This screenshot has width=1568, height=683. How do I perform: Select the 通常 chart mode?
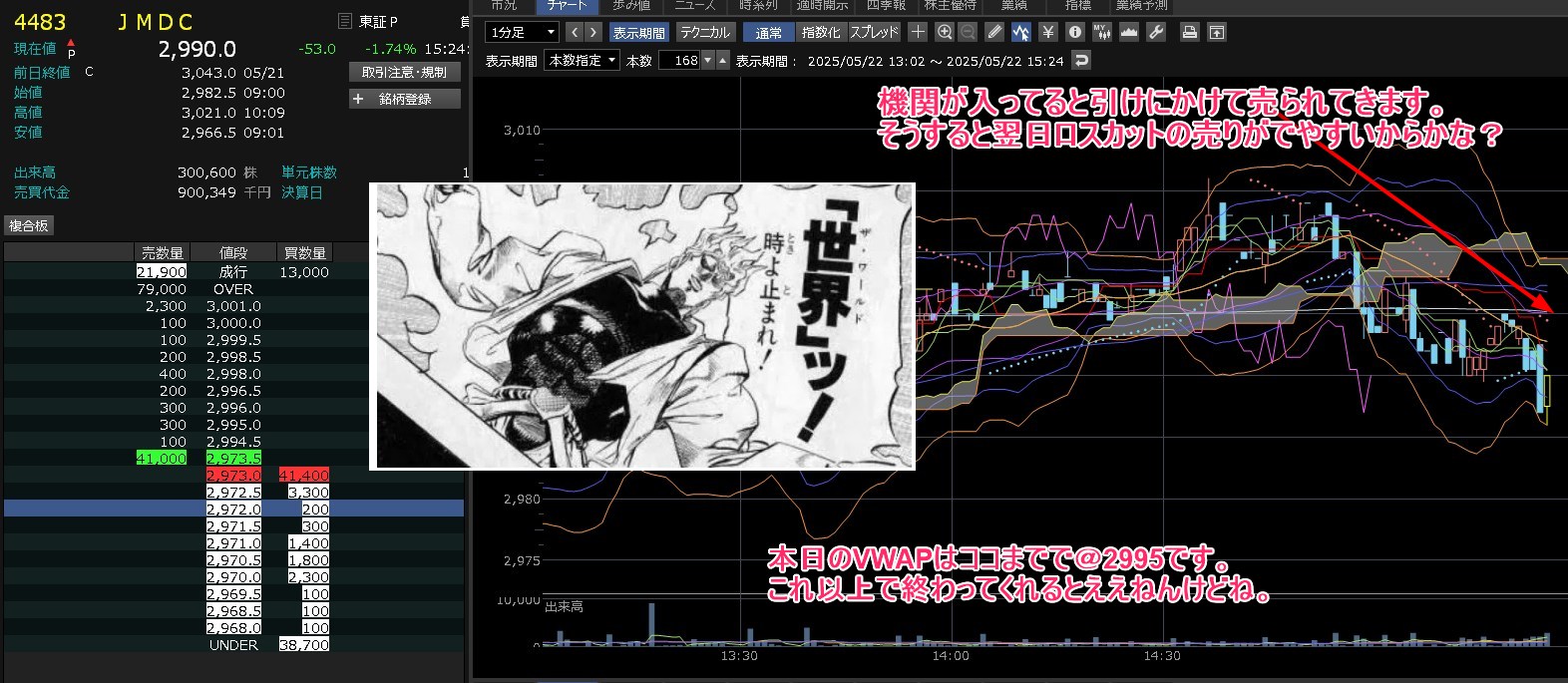769,32
